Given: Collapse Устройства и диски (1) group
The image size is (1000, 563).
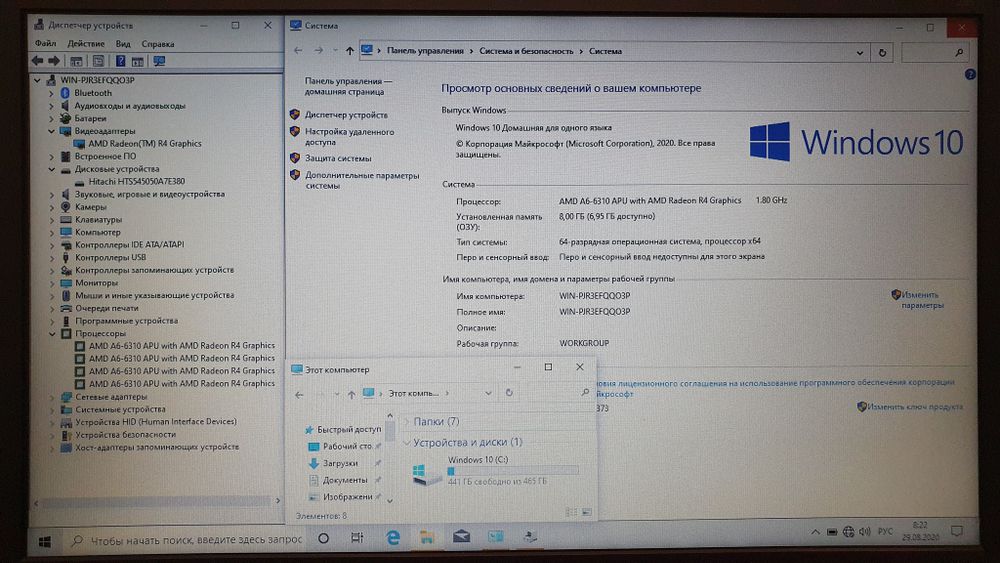Looking at the screenshot, I should click(407, 442).
